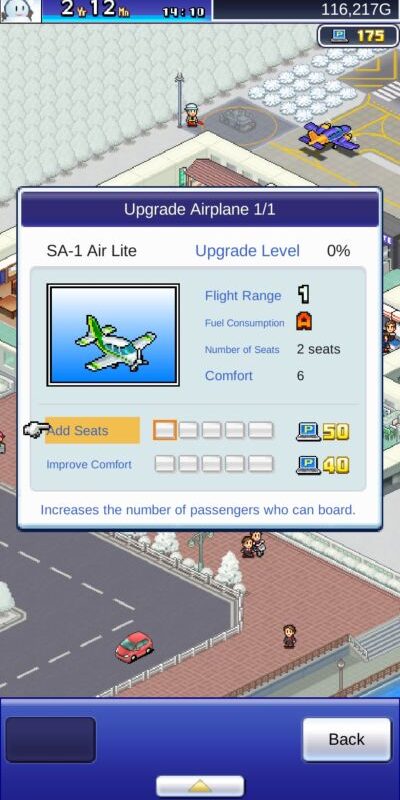400x800 pixels.
Task: Select the Add Seats upgrade option
Action: (x=92, y=431)
